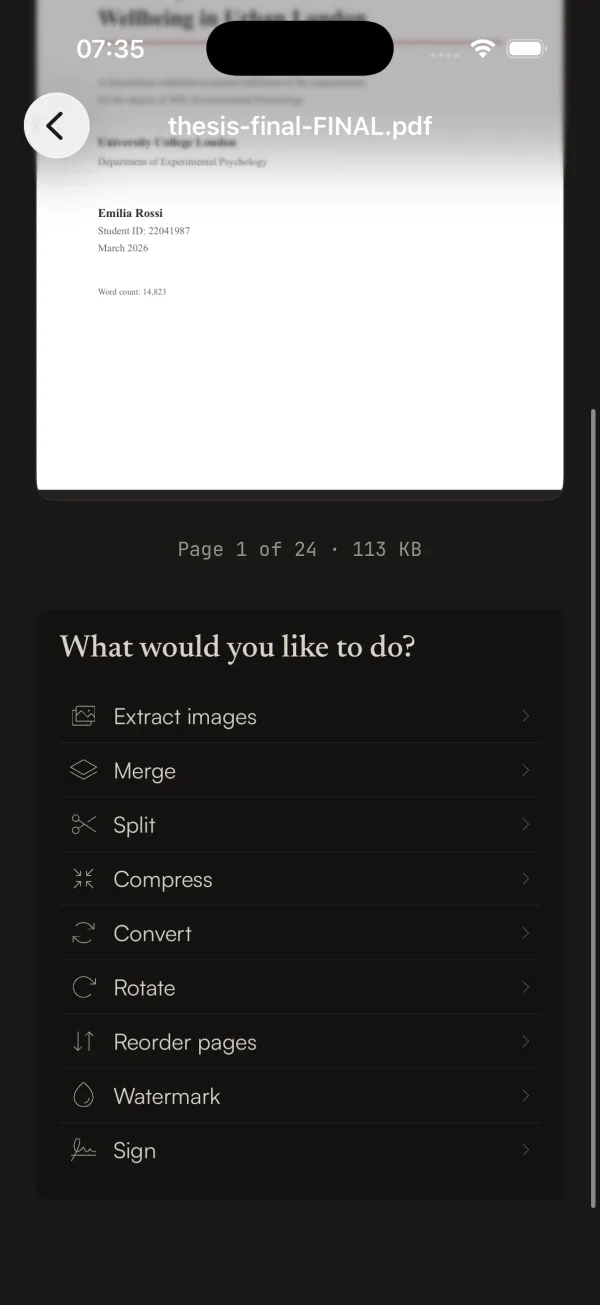This screenshot has width=600, height=1305.
Task: Expand the Extract images row chevron
Action: tap(525, 716)
